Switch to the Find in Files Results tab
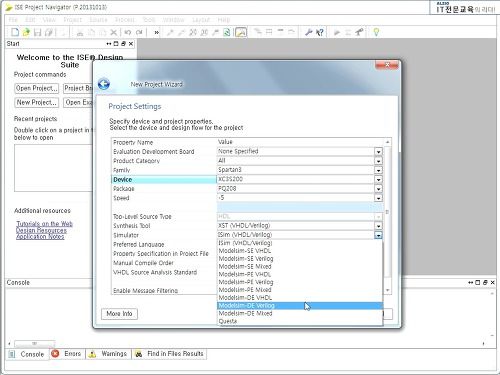500x375 pixels. pos(170,354)
